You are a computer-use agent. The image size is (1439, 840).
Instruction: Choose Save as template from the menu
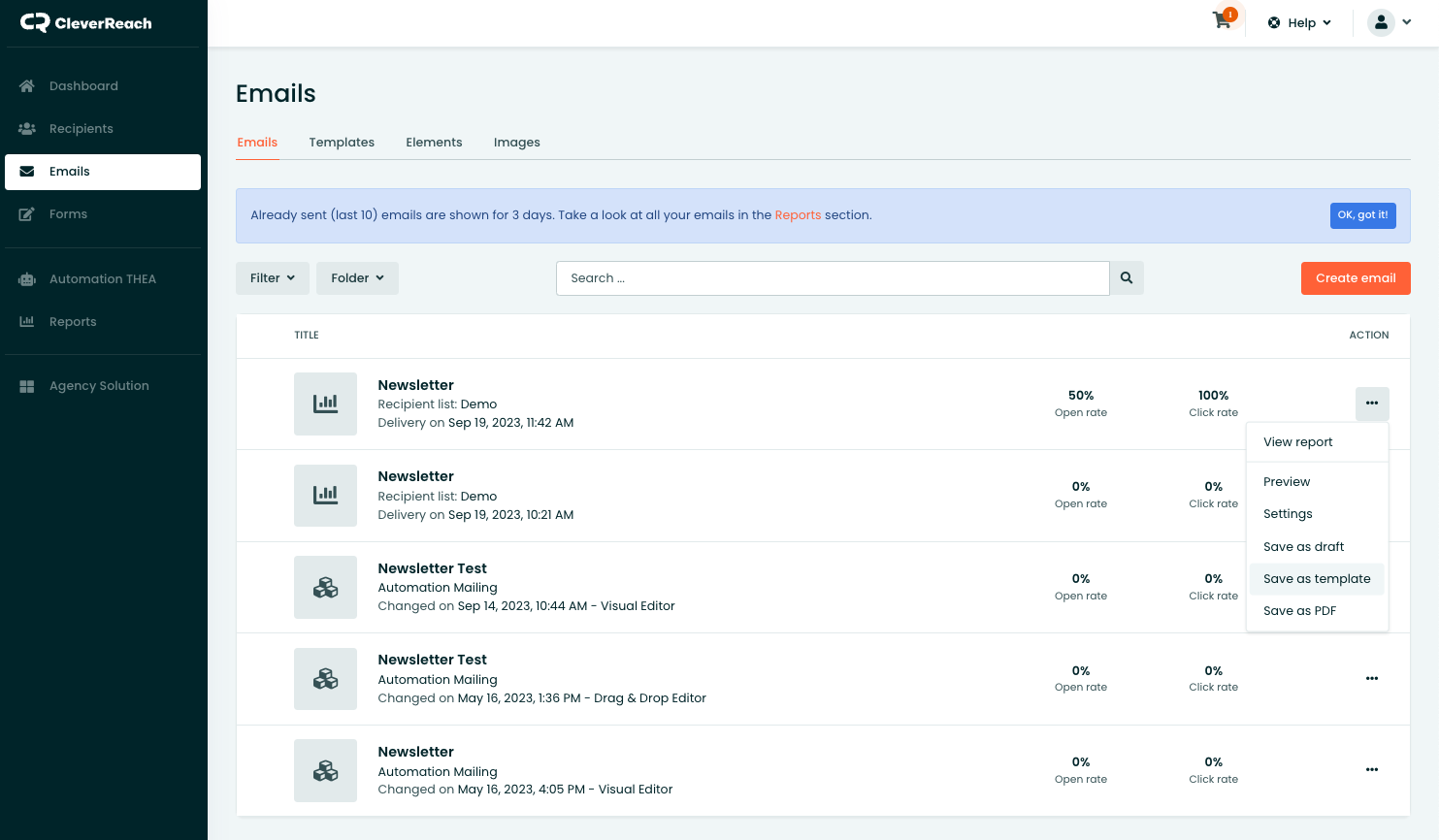pos(1316,578)
